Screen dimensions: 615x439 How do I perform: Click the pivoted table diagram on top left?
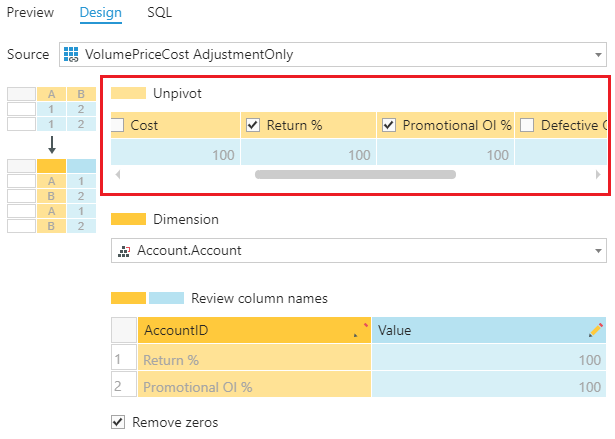click(51, 110)
